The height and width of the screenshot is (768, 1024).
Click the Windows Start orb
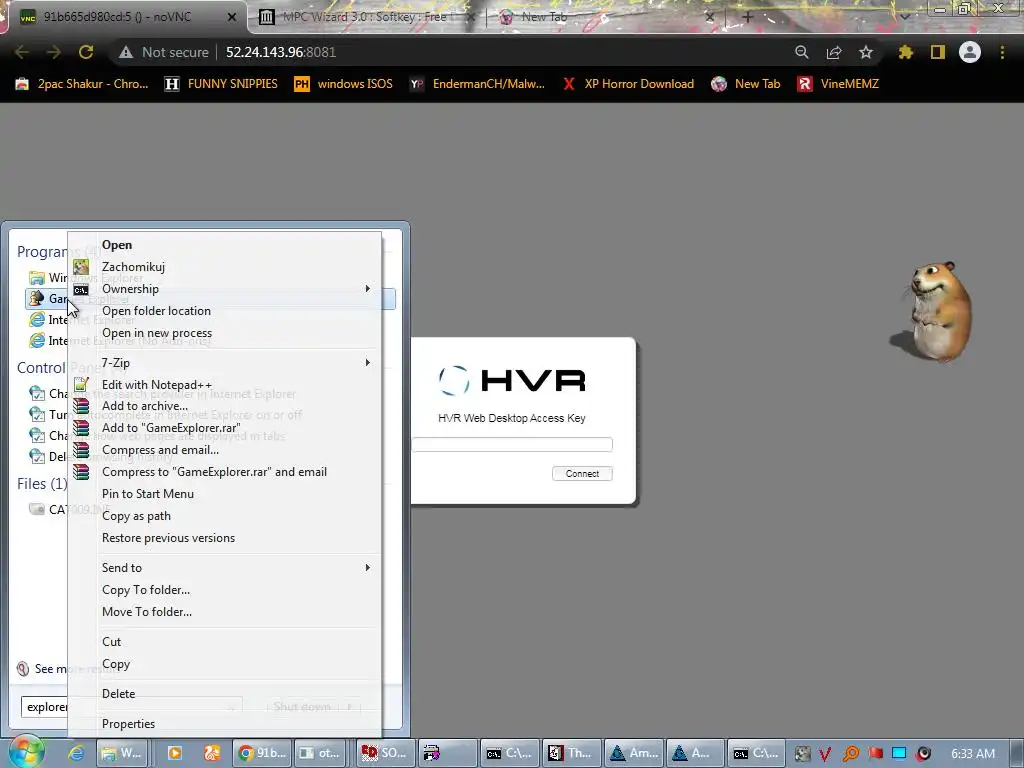coord(25,752)
